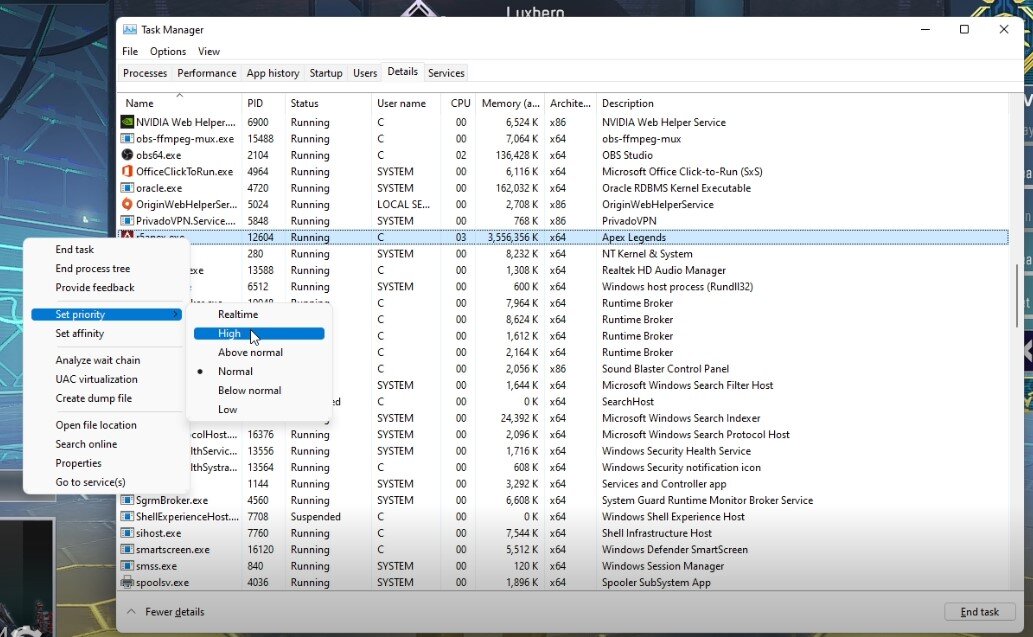Click the Task Manager title bar icon
This screenshot has height=637, width=1033.
[130, 30]
